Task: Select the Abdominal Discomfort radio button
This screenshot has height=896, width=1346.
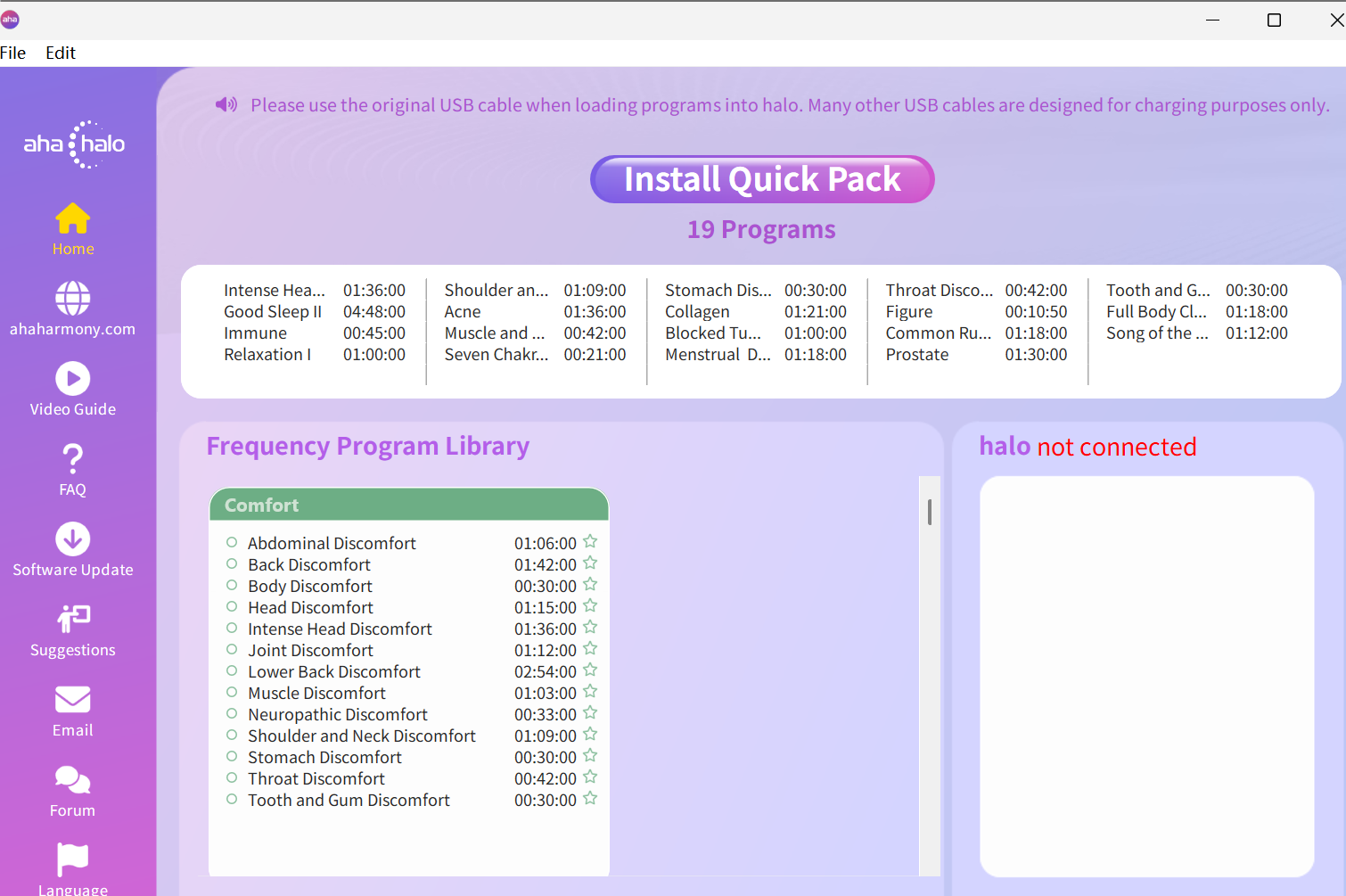Action: tap(232, 542)
